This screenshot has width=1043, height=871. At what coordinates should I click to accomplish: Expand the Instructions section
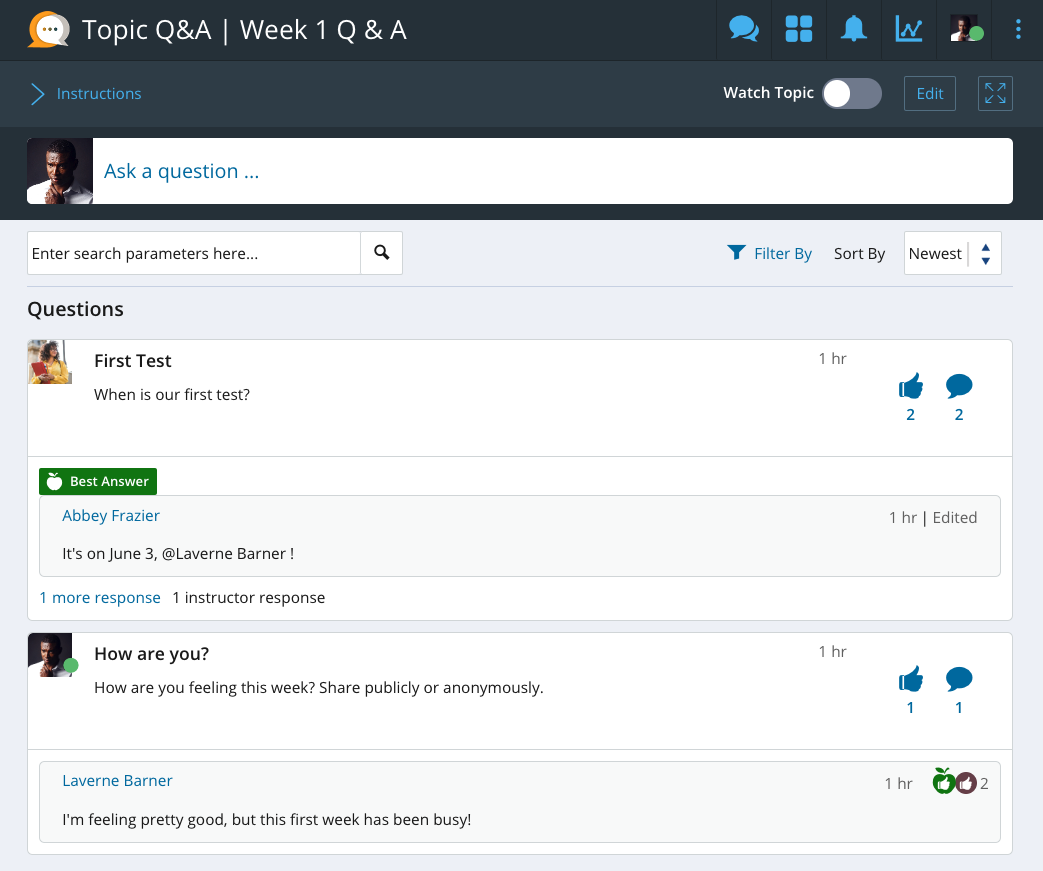[86, 94]
